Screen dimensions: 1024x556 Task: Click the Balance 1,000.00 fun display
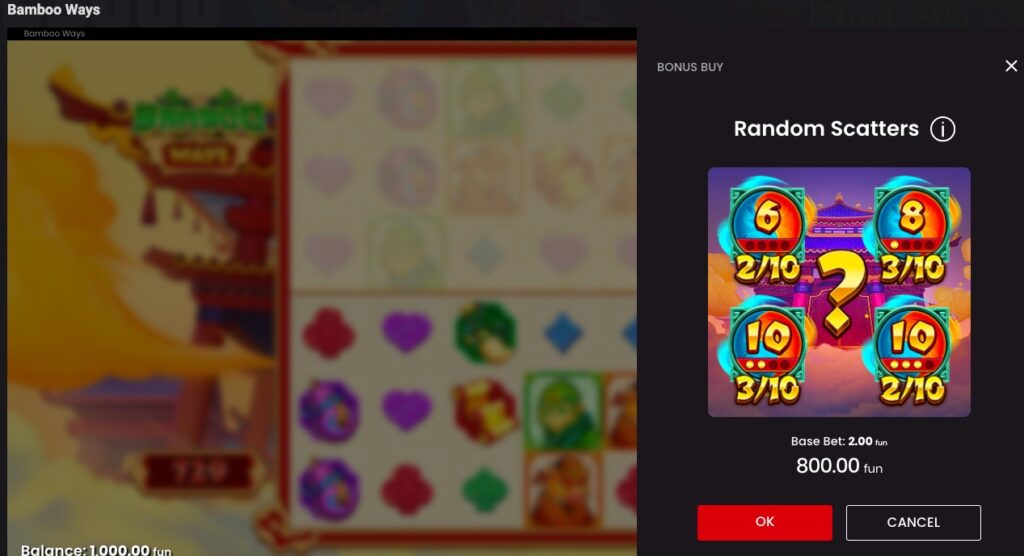tap(96, 549)
